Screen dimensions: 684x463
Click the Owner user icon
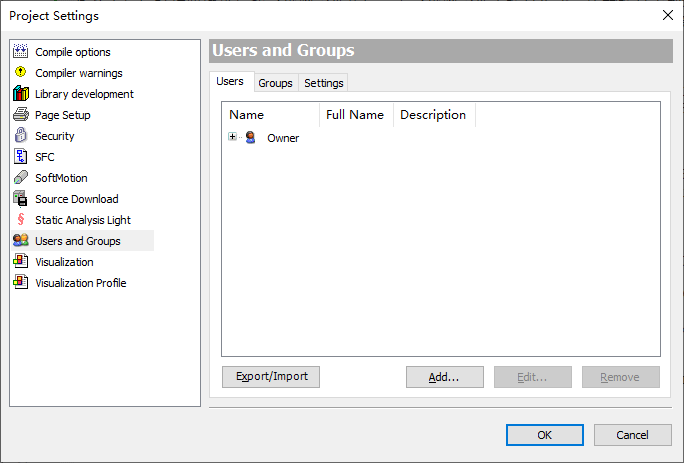coord(251,138)
